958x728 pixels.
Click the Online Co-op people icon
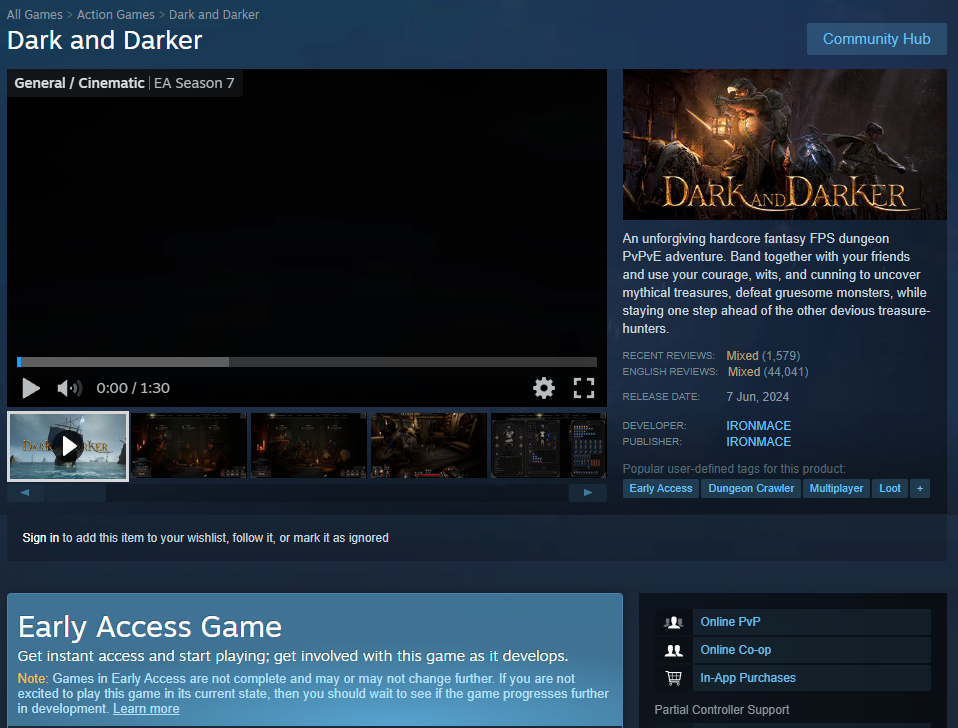673,650
